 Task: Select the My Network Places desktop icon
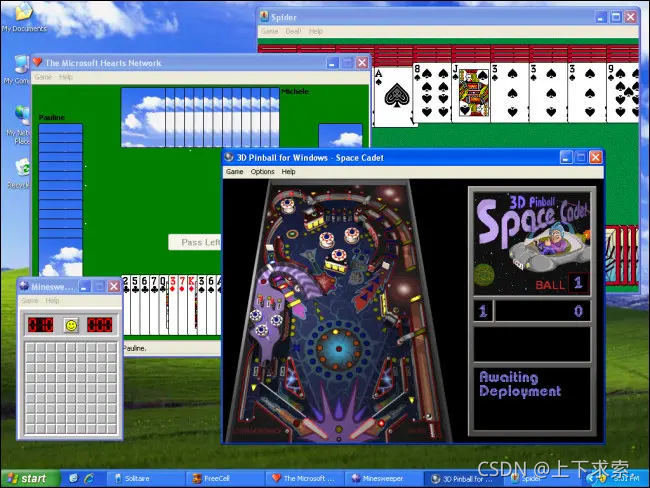pos(18,124)
